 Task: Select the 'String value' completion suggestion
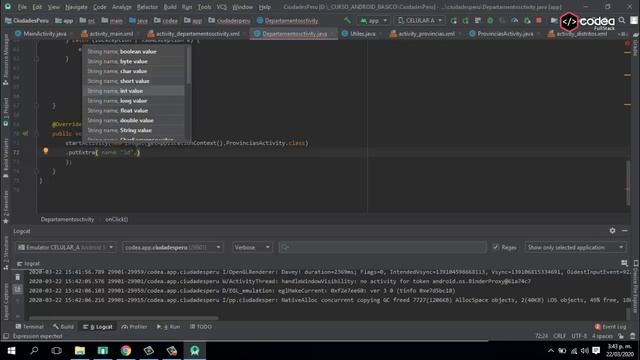[x=134, y=130]
